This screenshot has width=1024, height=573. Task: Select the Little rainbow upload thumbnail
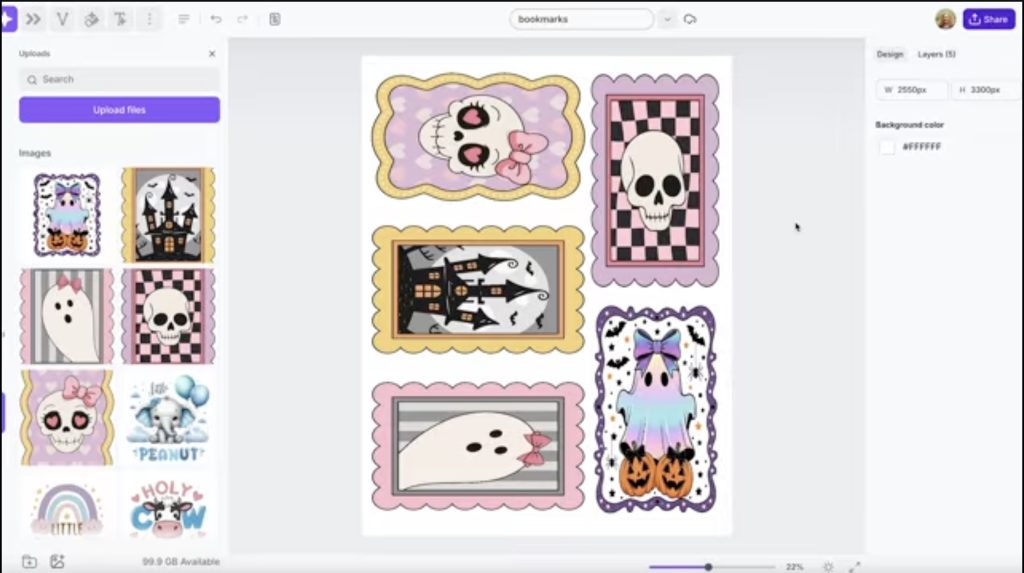67,510
